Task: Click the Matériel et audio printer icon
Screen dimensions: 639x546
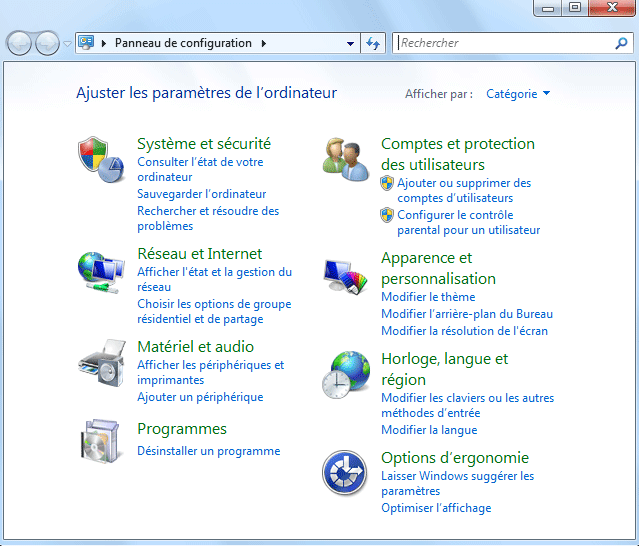Action: tap(102, 363)
